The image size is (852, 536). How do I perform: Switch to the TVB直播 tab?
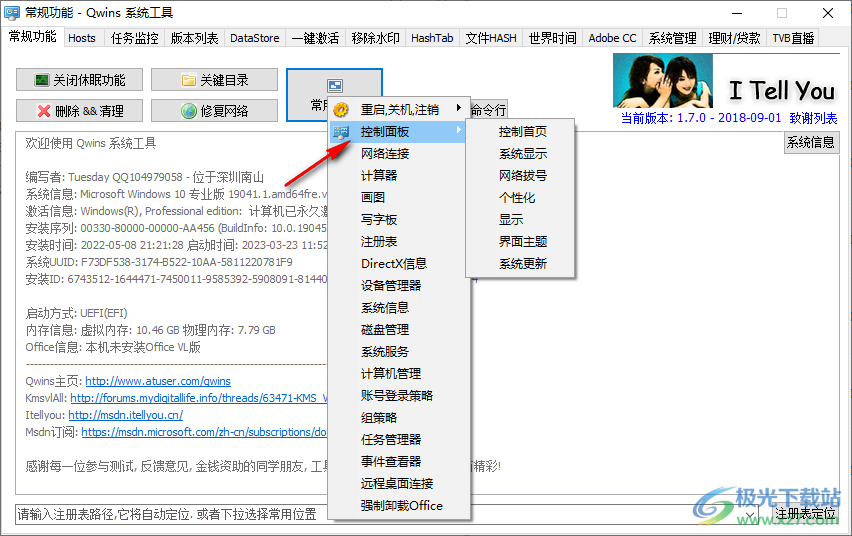tap(793, 38)
